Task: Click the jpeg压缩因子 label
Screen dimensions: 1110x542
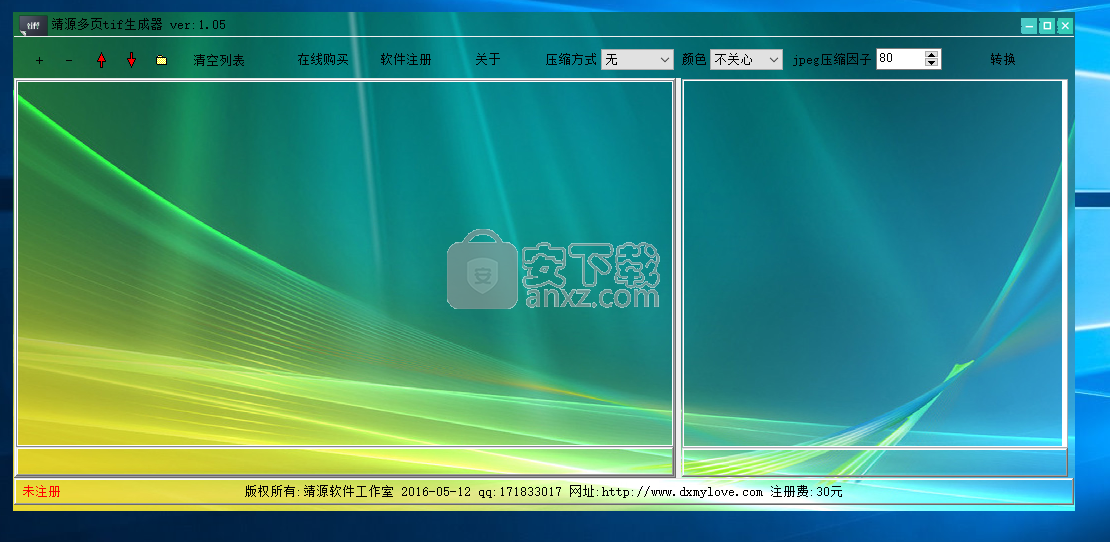Action: coord(832,60)
